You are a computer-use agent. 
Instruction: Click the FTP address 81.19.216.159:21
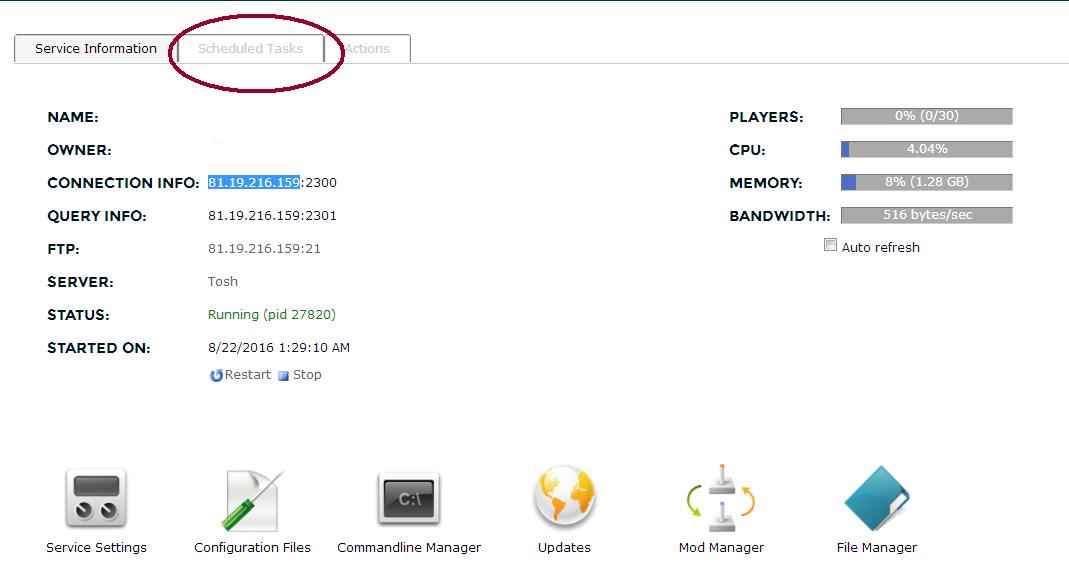tap(264, 249)
